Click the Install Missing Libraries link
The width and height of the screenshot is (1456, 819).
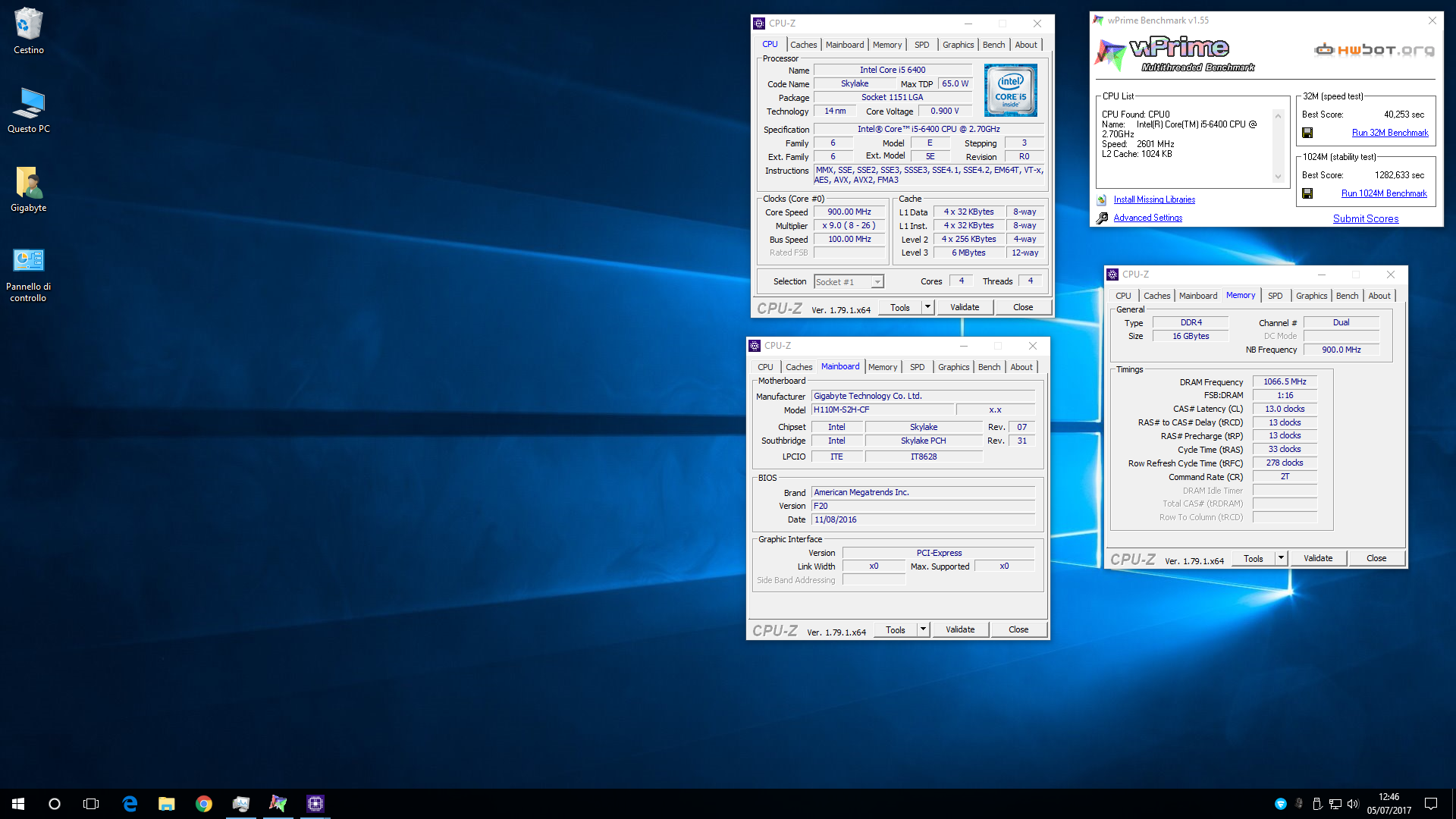pos(1154,199)
